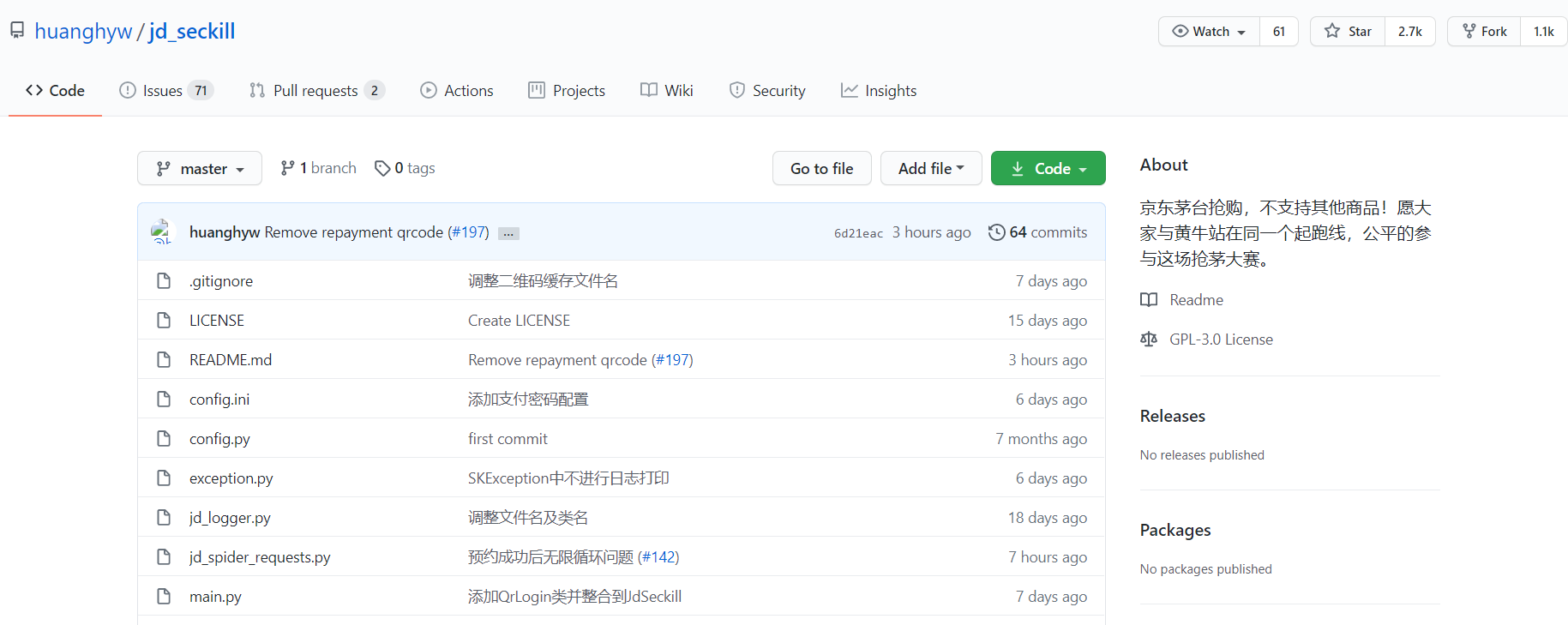Click the Go to file button
1568x625 pixels.
pos(822,169)
